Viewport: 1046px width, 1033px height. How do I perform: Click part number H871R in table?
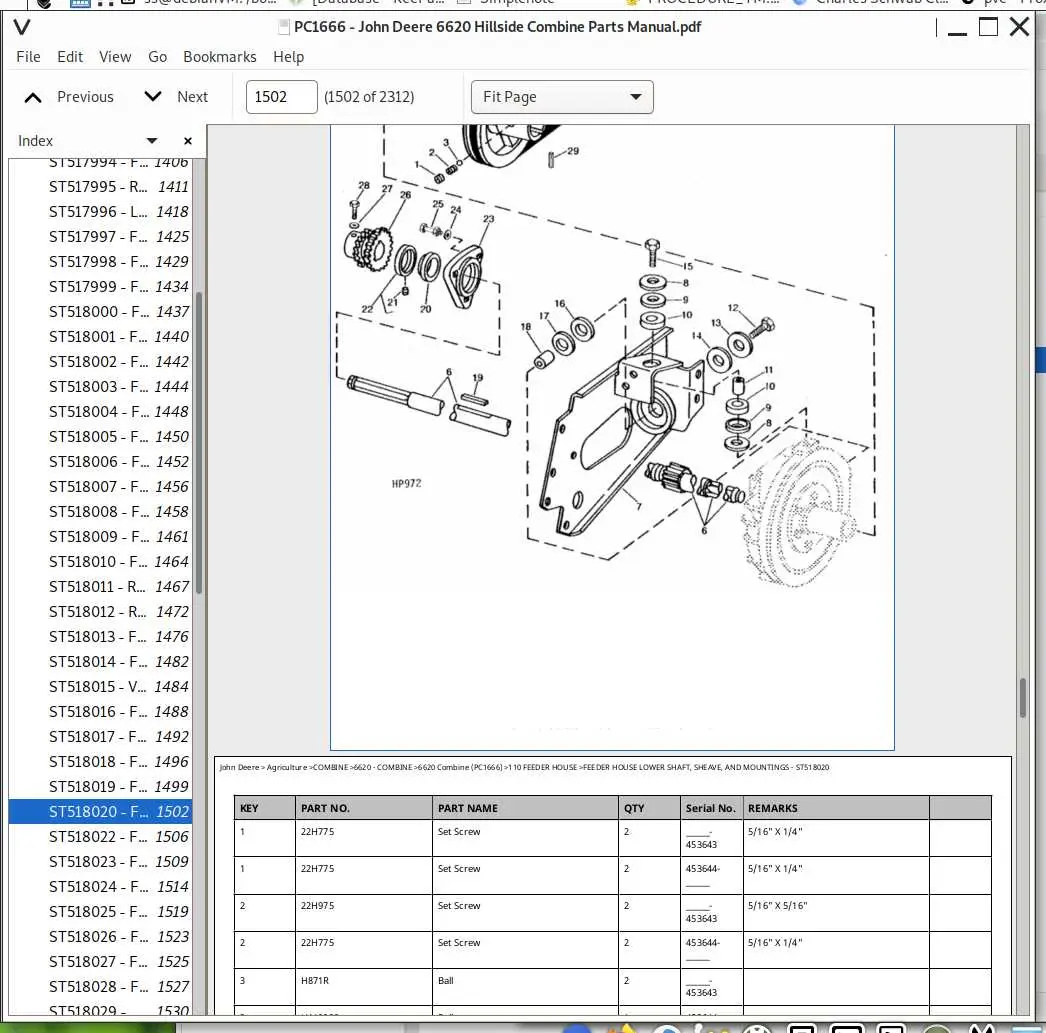point(315,980)
